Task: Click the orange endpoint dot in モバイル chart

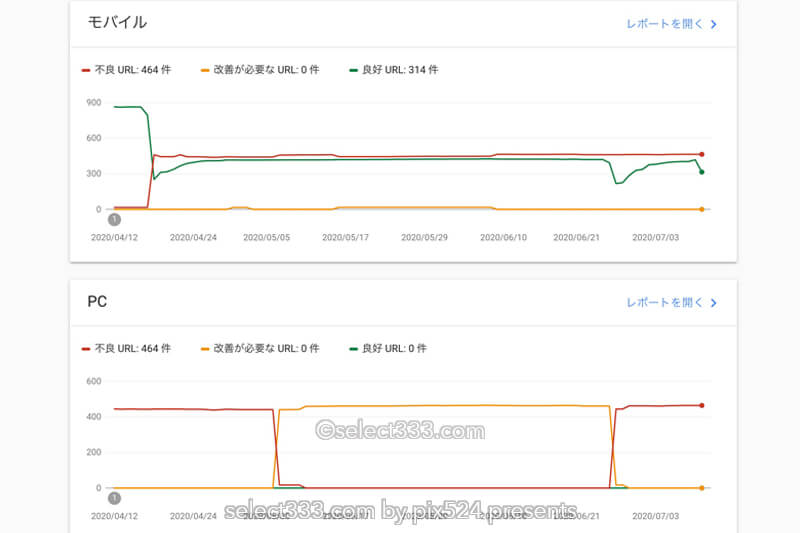Action: 702,209
